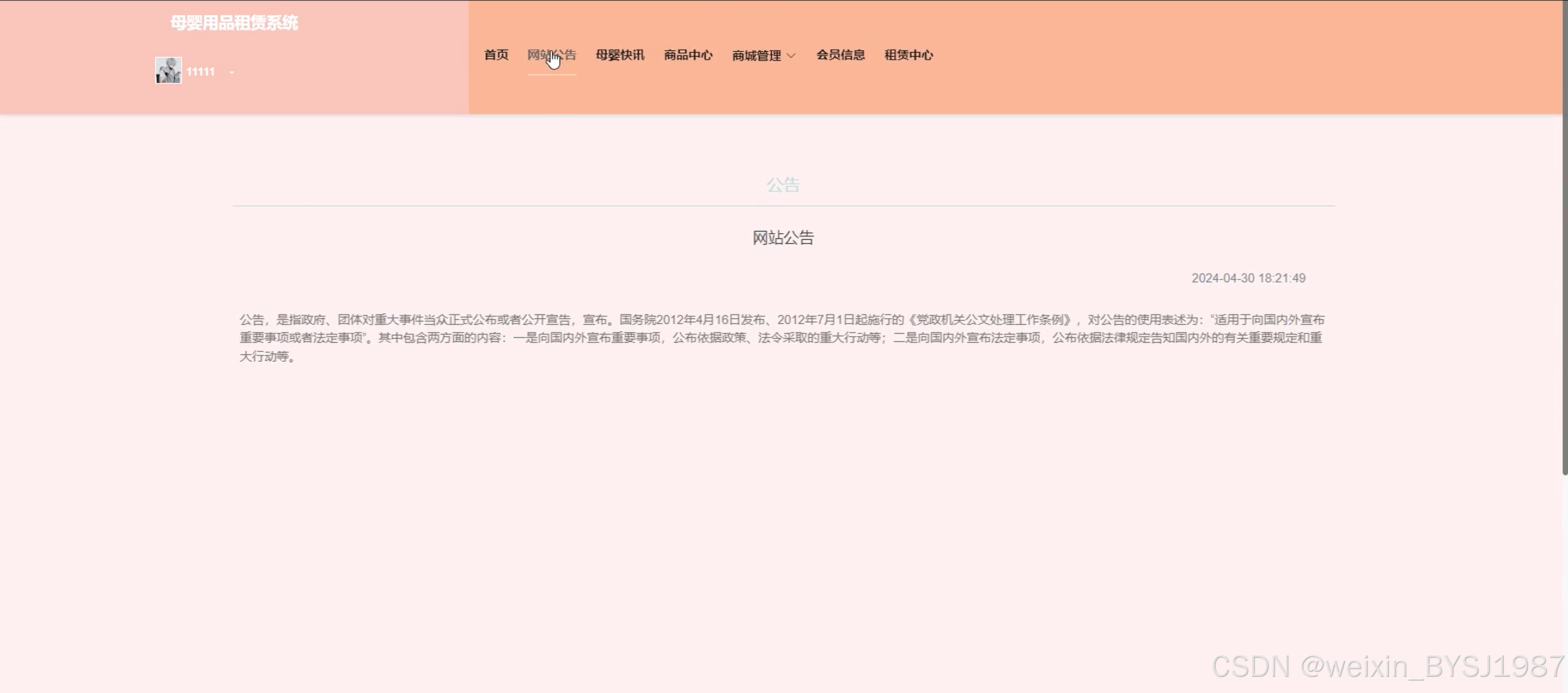Open 母婴快讯 navigation item

pyautogui.click(x=620, y=55)
